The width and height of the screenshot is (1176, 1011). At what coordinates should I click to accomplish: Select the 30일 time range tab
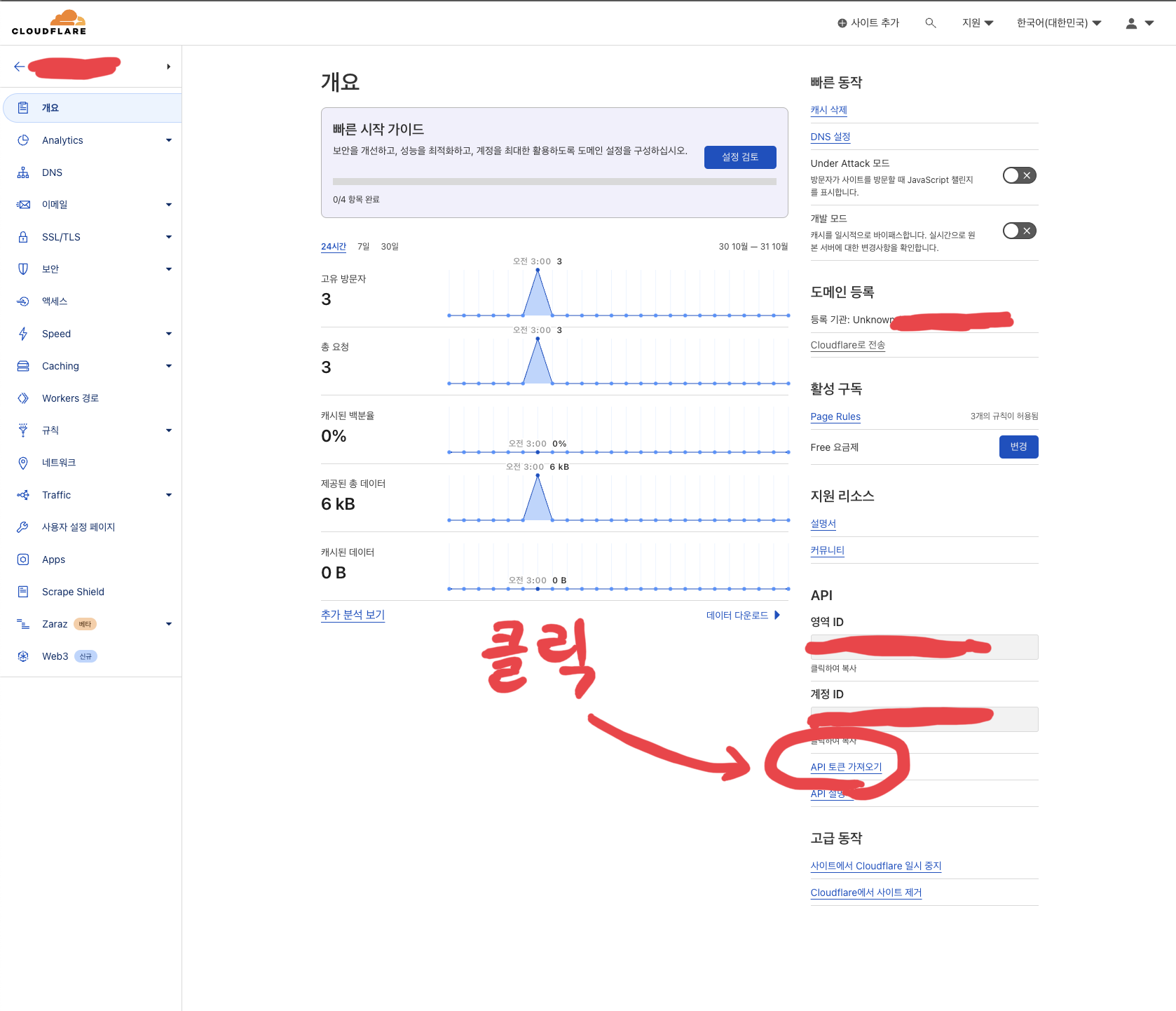[390, 247]
